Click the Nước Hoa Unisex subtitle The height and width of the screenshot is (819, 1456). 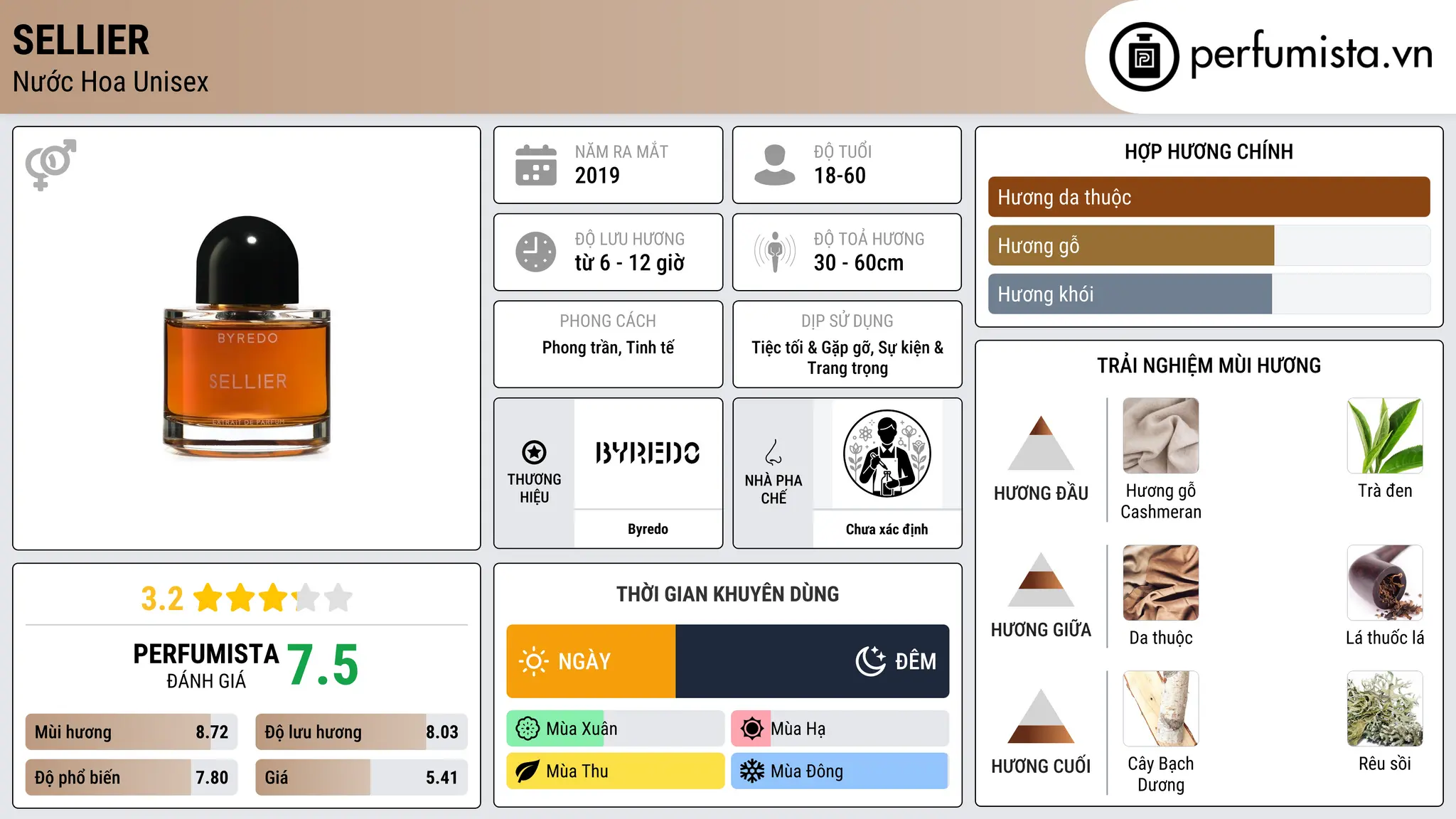click(x=111, y=82)
